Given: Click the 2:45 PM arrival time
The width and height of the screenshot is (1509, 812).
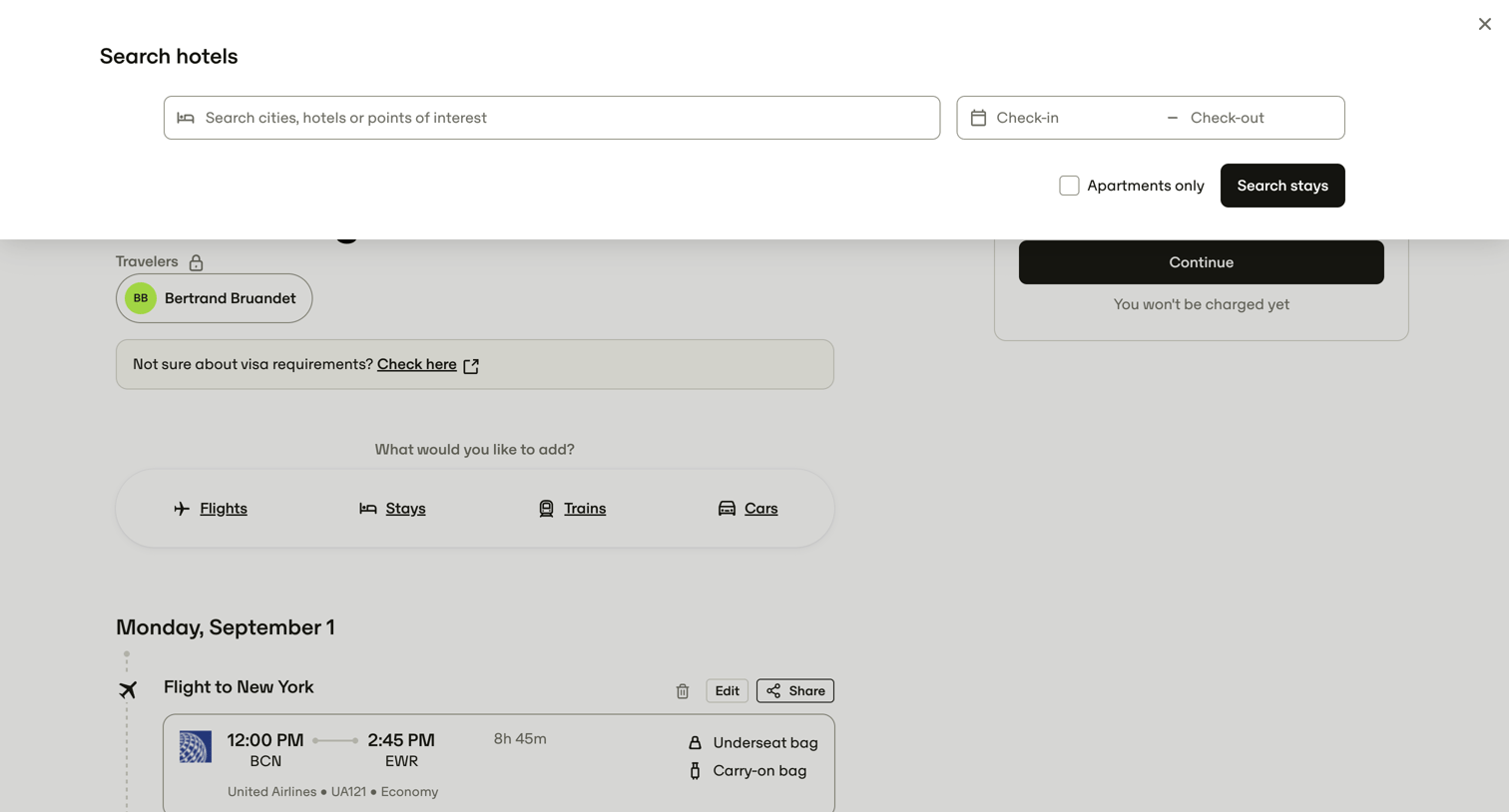Looking at the screenshot, I should [401, 740].
